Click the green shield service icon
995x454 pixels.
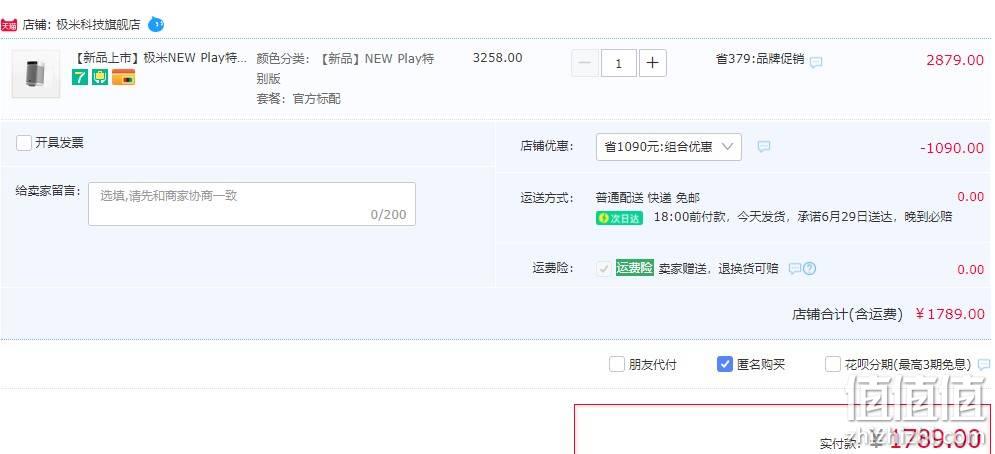tap(100, 77)
